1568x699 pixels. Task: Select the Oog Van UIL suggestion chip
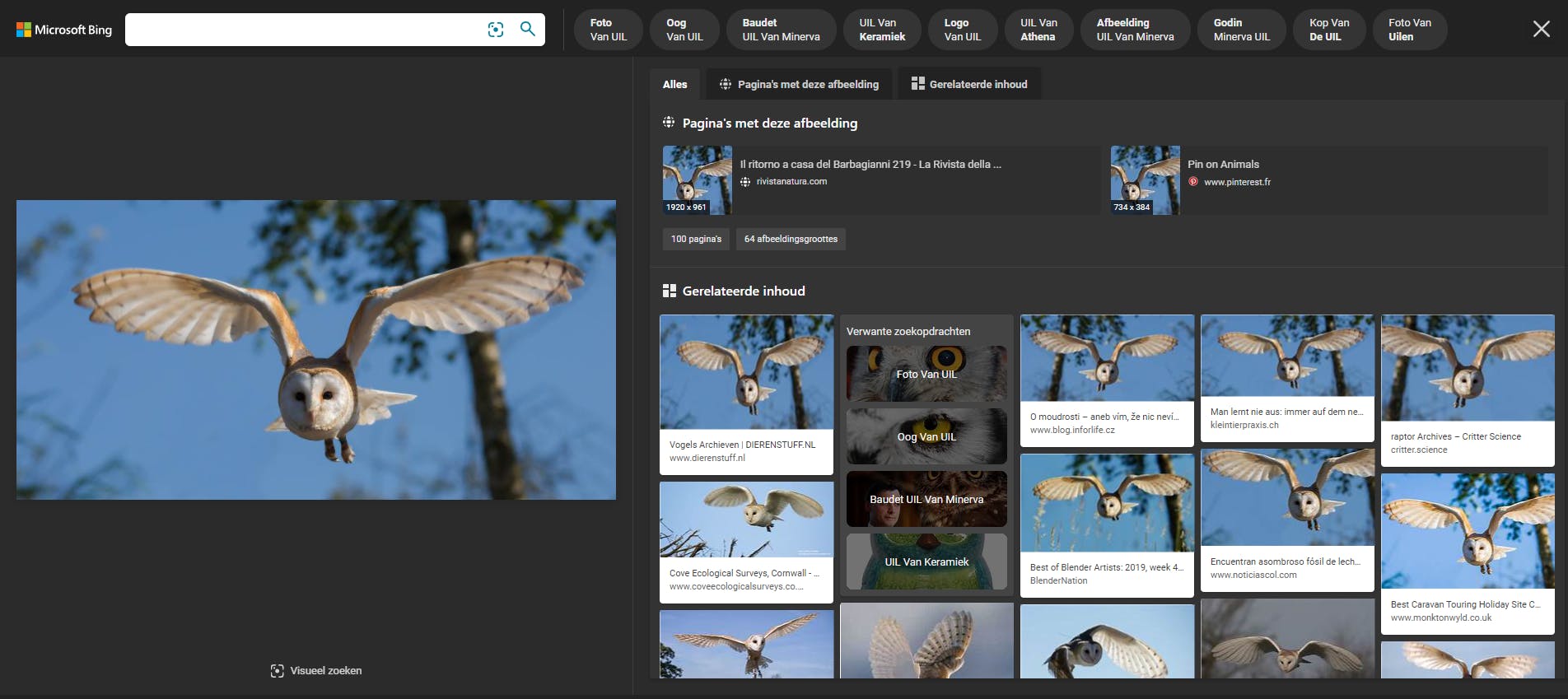[684, 30]
